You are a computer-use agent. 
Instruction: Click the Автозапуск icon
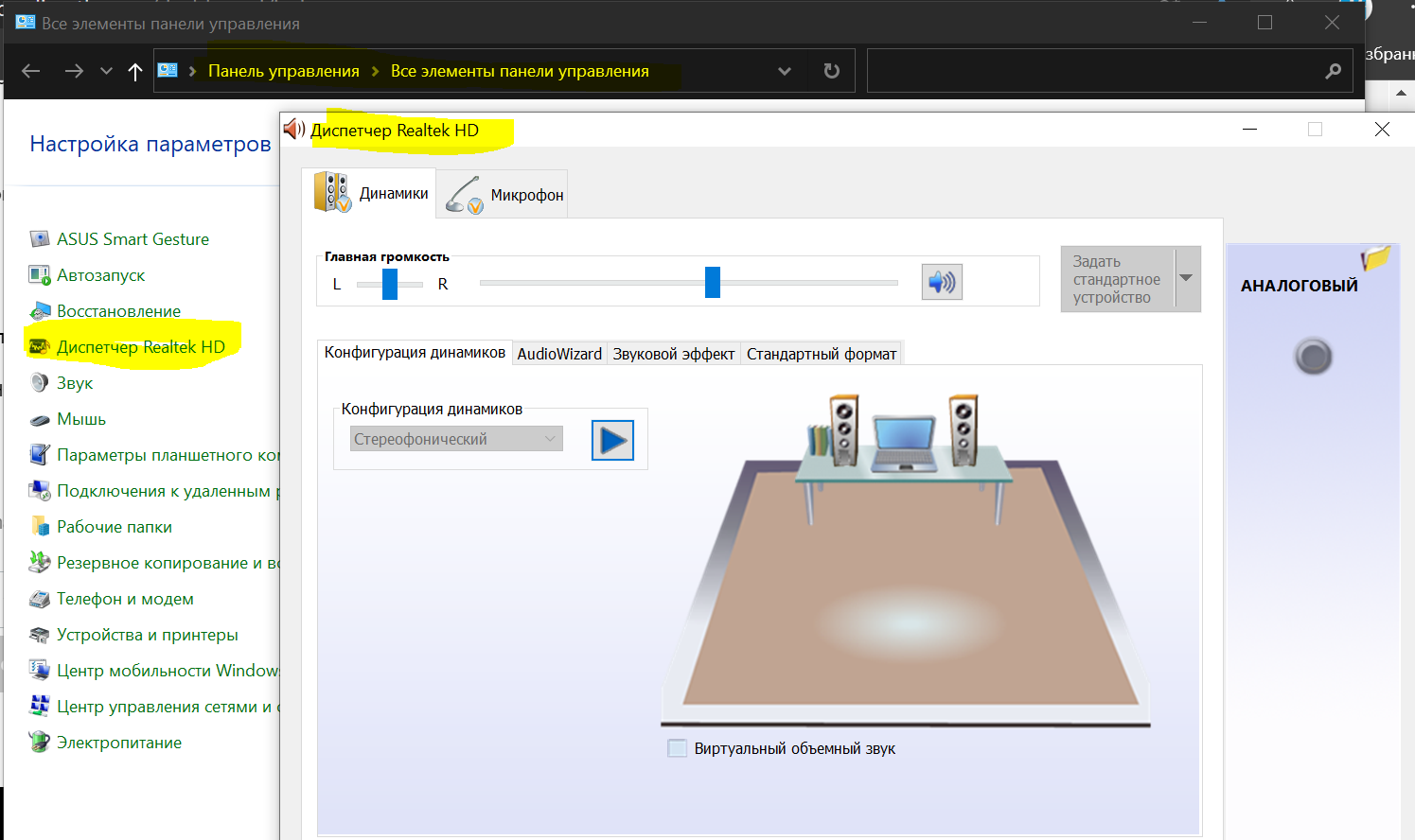click(39, 275)
